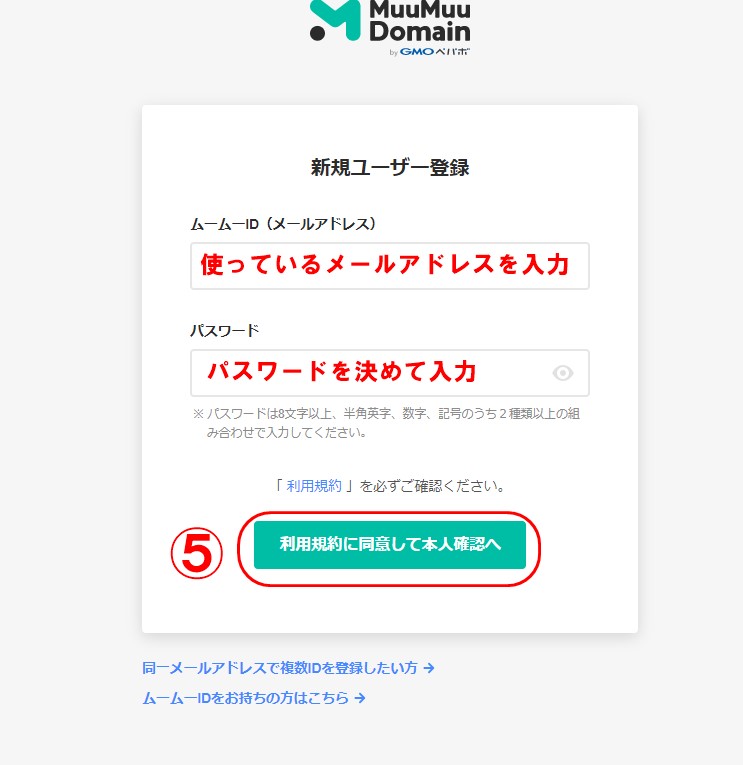Open 同一メールアドレスで複数IDを登録したい方 link
This screenshot has width=743, height=765.
point(280,668)
